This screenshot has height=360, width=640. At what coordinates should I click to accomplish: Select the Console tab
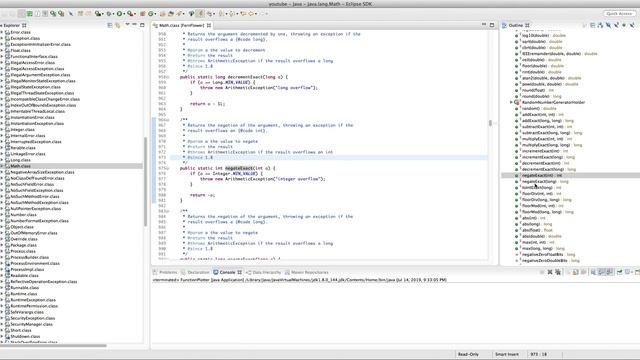click(227, 272)
